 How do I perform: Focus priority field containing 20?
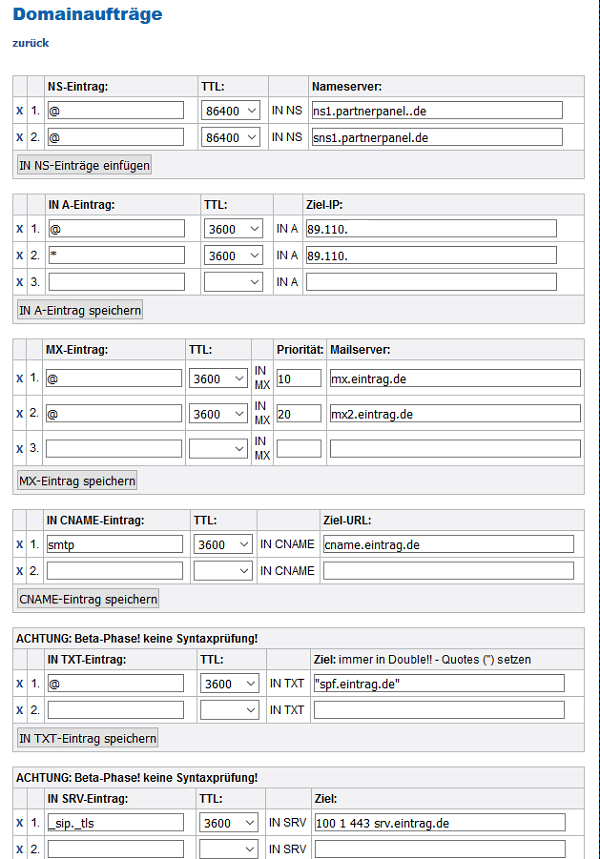tap(299, 414)
